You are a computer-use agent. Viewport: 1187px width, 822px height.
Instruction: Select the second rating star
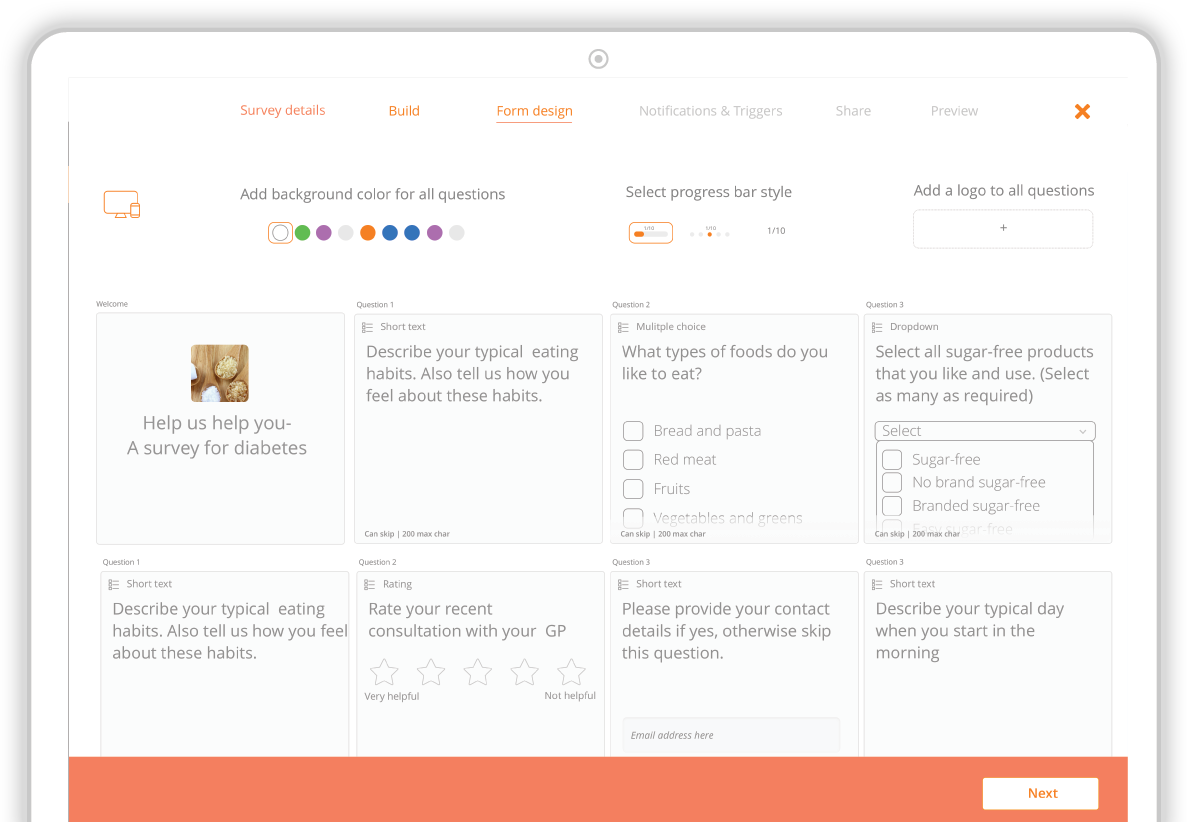(431, 672)
